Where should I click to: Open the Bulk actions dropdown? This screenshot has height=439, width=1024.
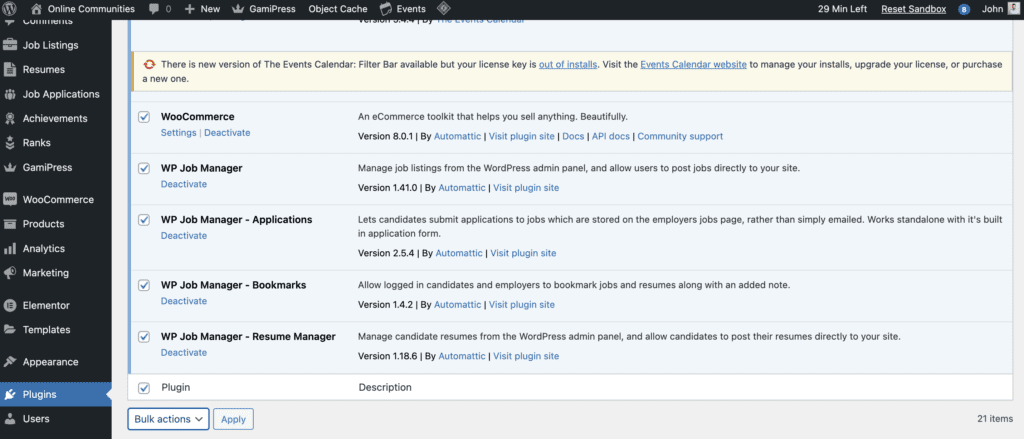[168, 419]
